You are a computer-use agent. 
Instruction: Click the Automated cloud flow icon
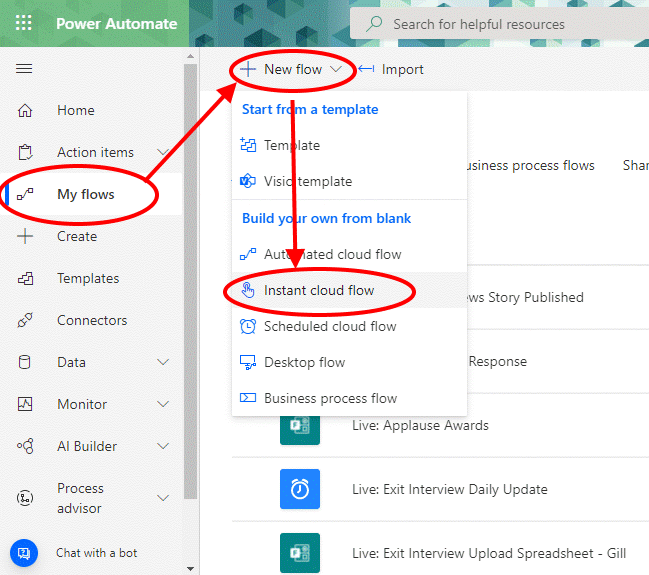(x=248, y=254)
